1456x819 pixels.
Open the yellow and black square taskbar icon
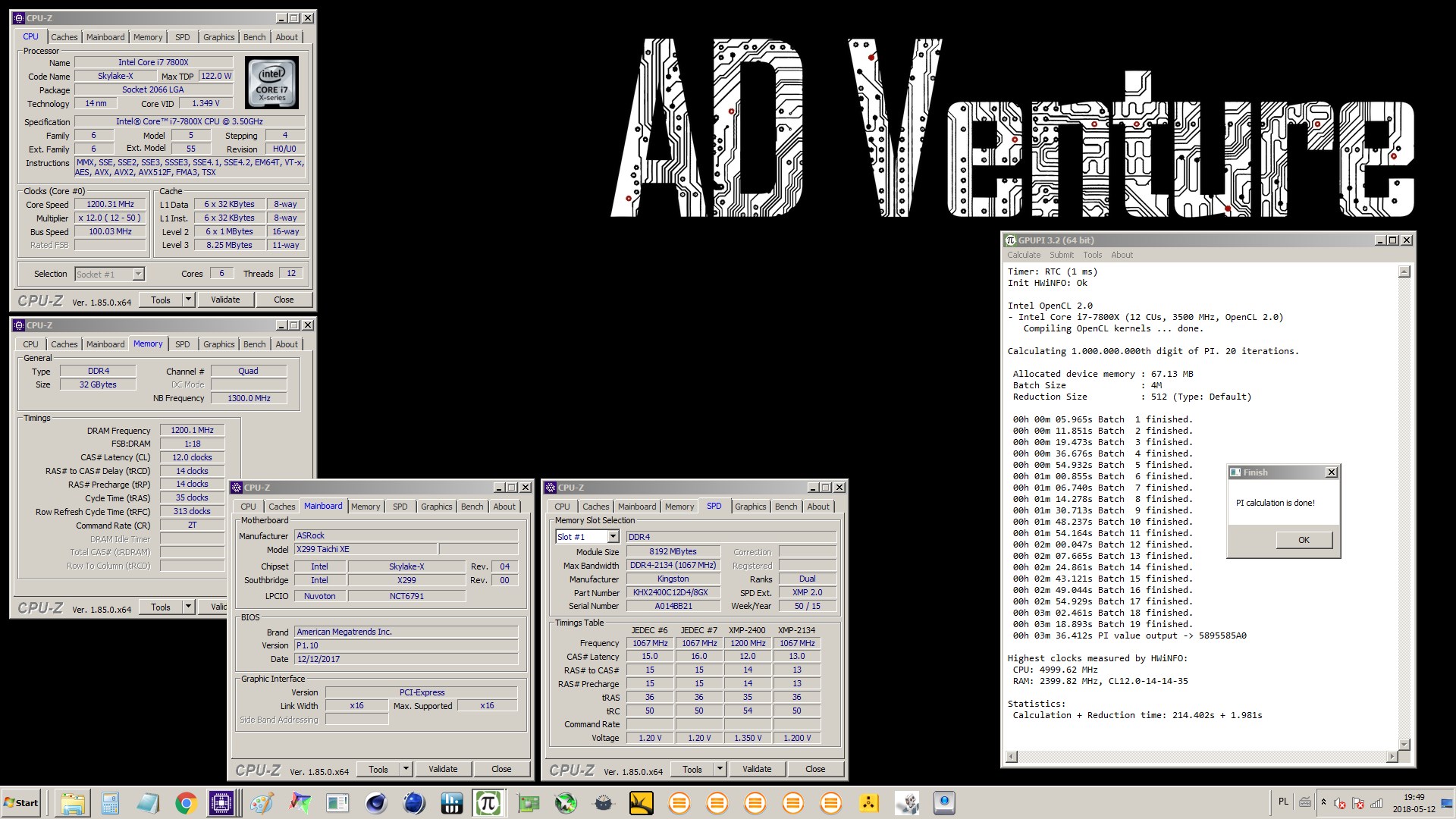point(641,803)
